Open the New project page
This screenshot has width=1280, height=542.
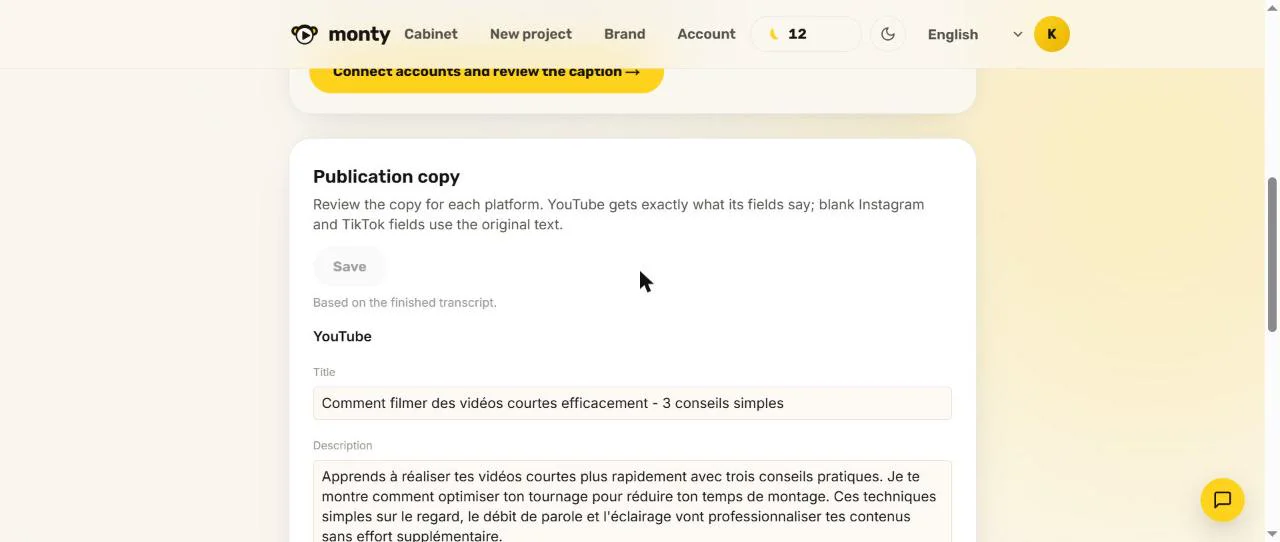click(531, 34)
